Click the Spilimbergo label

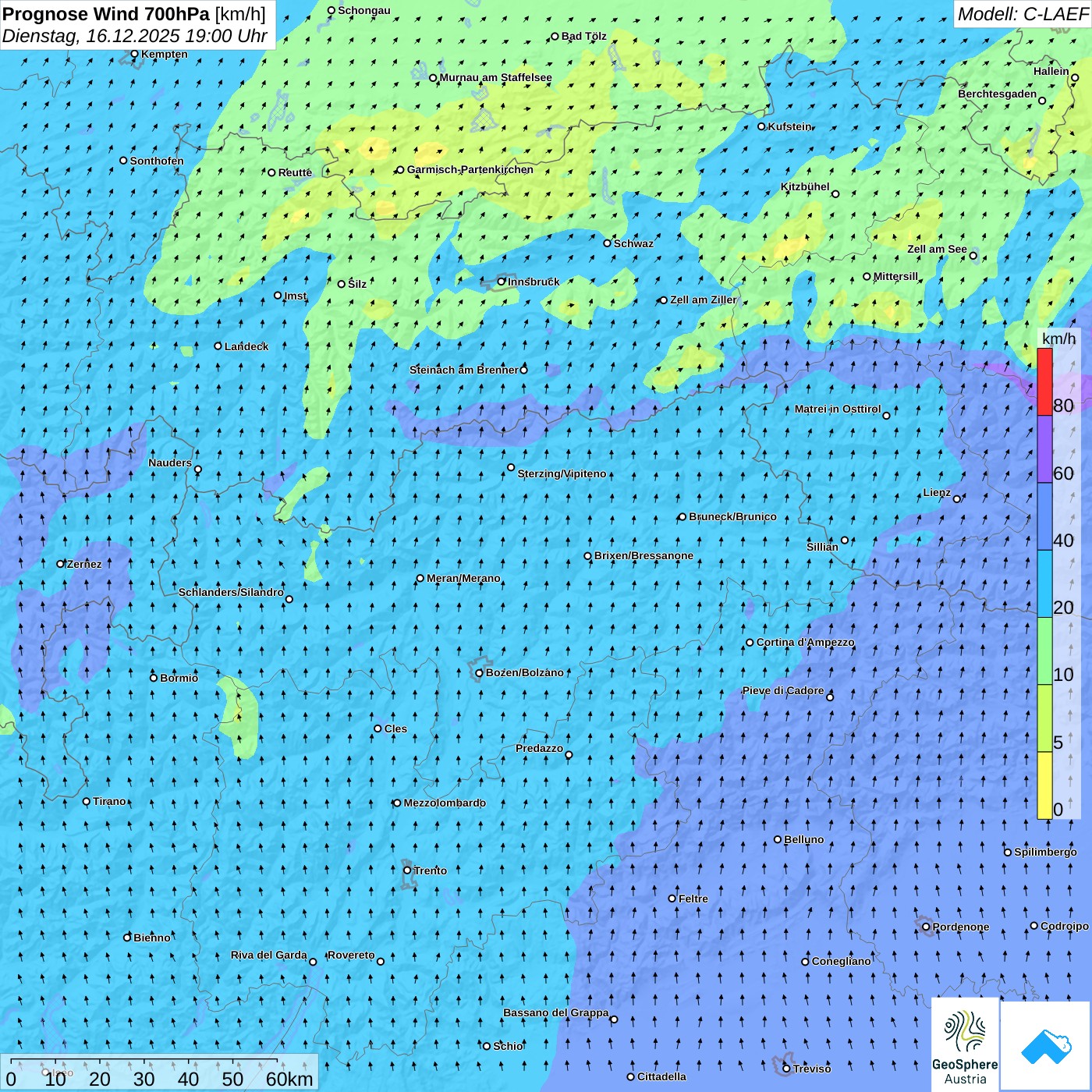pos(1045,852)
